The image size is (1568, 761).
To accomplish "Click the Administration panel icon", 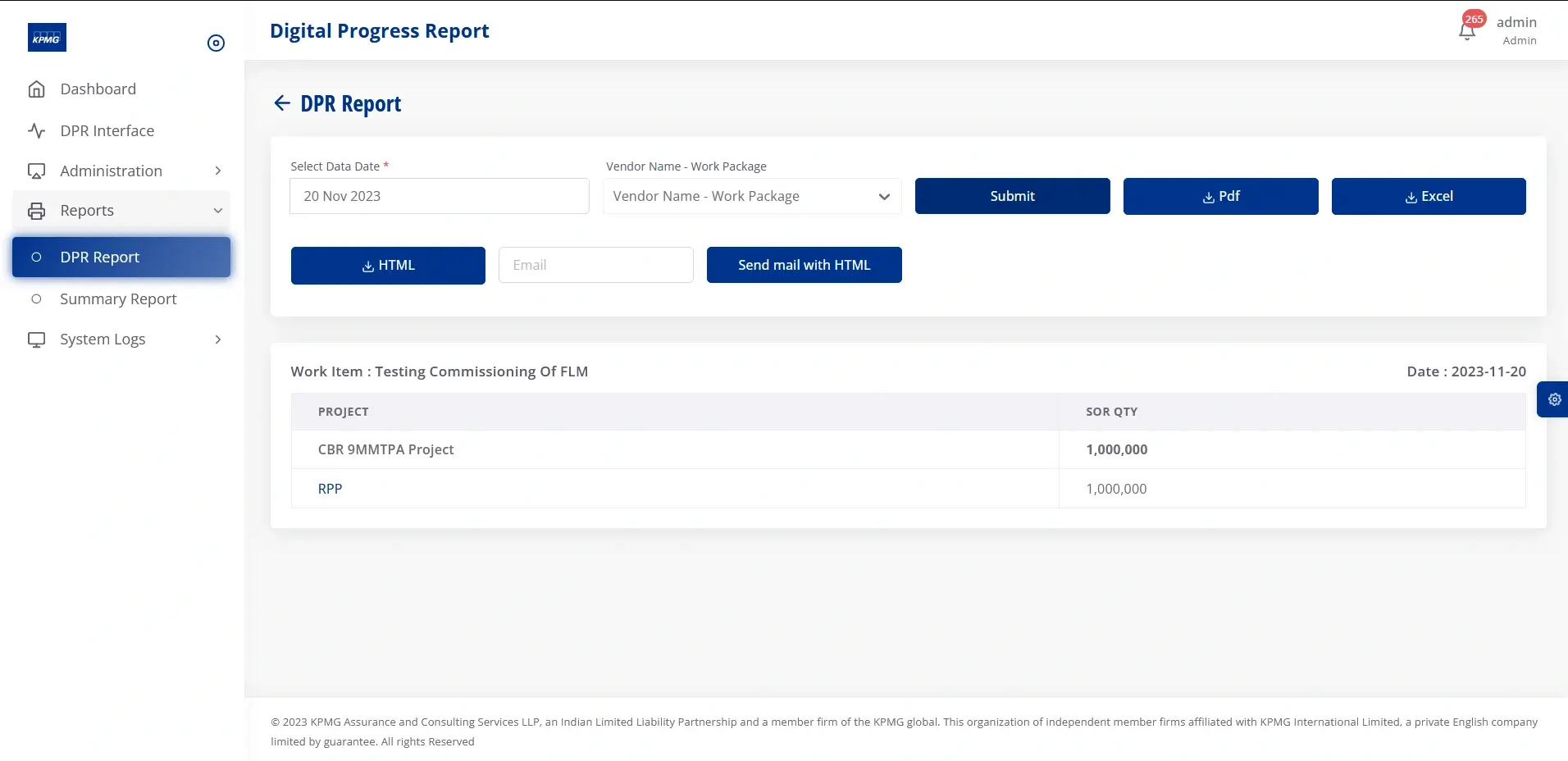I will tap(36, 171).
